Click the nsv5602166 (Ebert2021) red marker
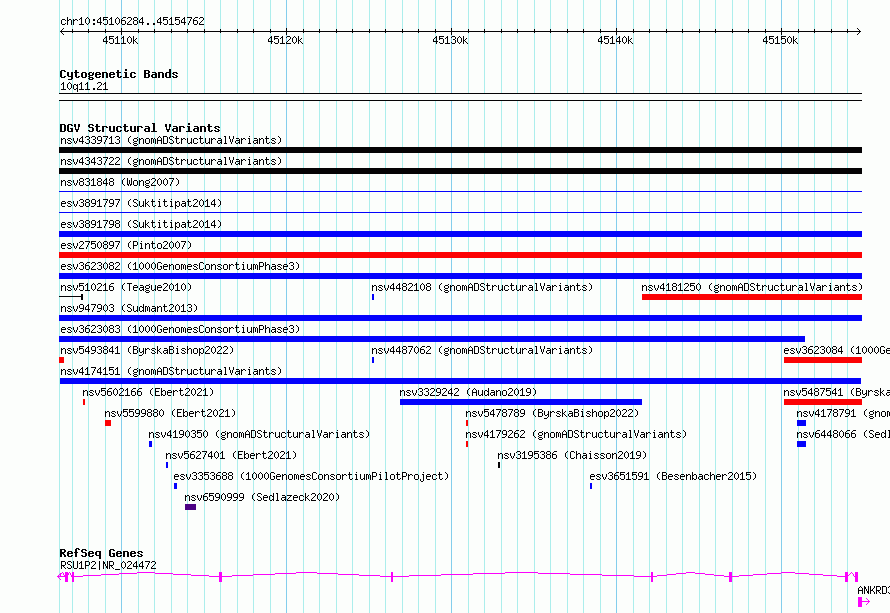Screen dimensions: 890x613 (84, 402)
